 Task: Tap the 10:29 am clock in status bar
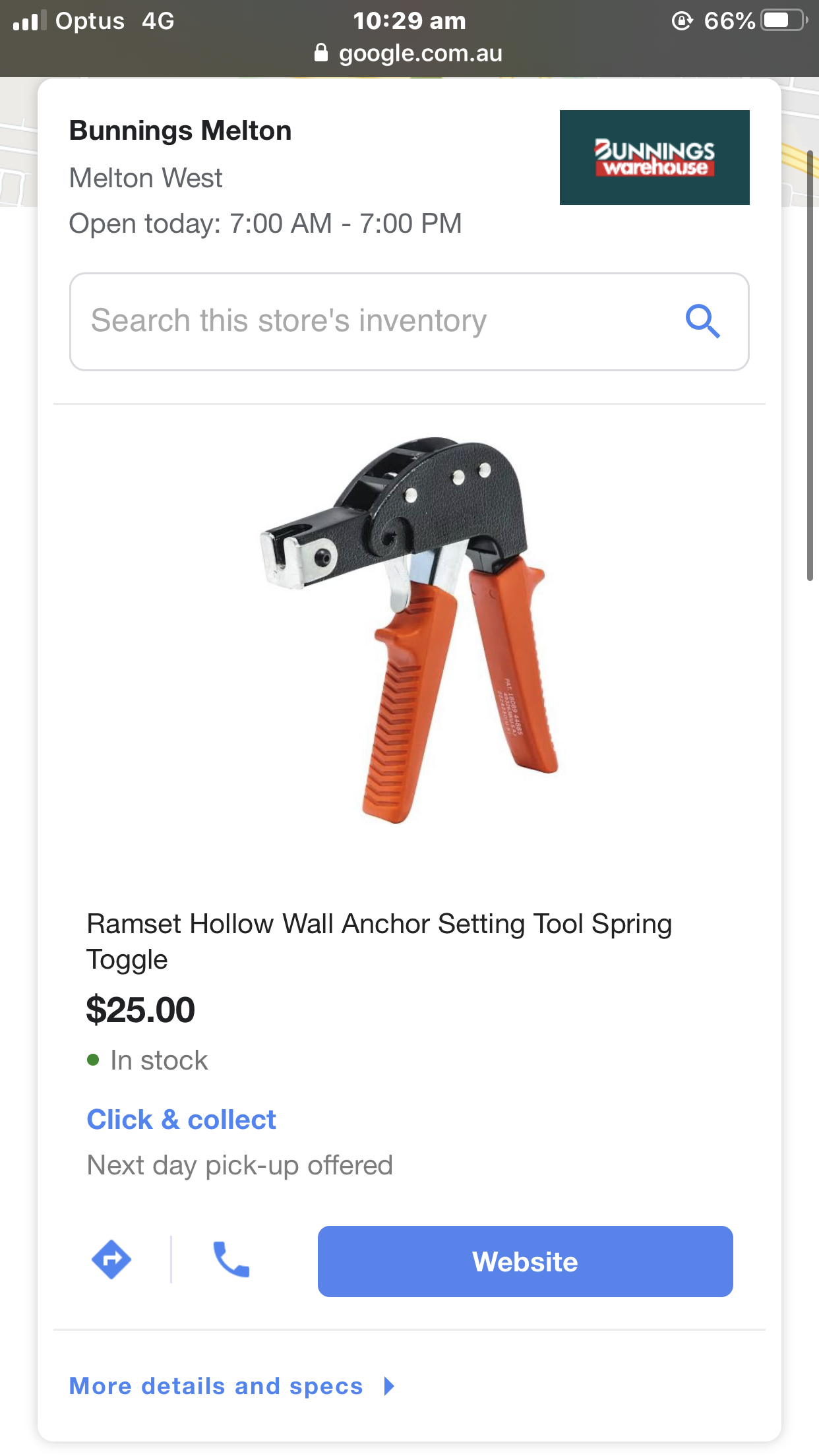[409, 21]
